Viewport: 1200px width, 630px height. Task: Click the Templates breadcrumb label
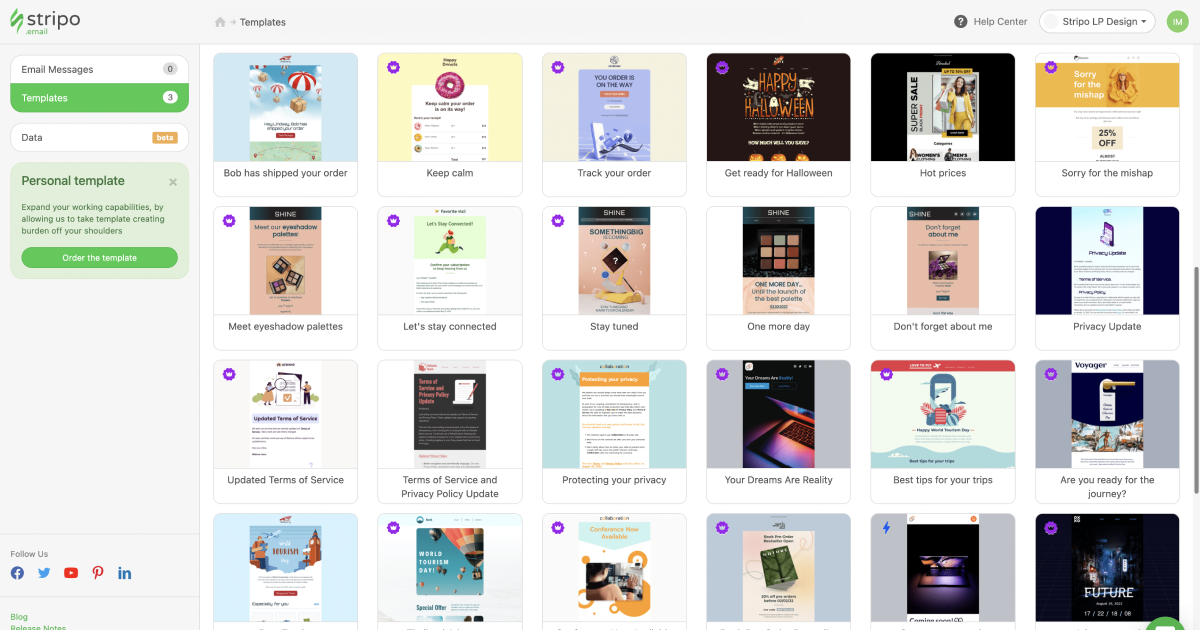(263, 22)
